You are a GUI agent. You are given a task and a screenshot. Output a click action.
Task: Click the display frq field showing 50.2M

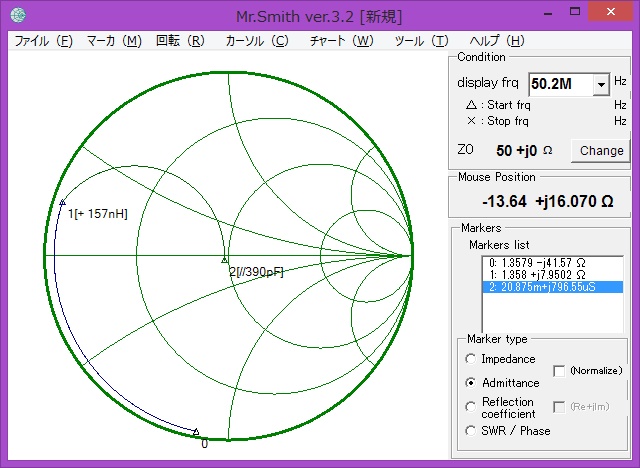click(x=561, y=84)
